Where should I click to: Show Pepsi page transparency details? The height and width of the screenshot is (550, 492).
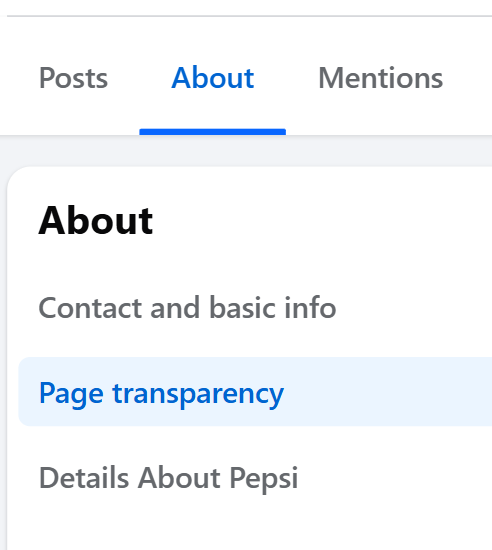161,394
